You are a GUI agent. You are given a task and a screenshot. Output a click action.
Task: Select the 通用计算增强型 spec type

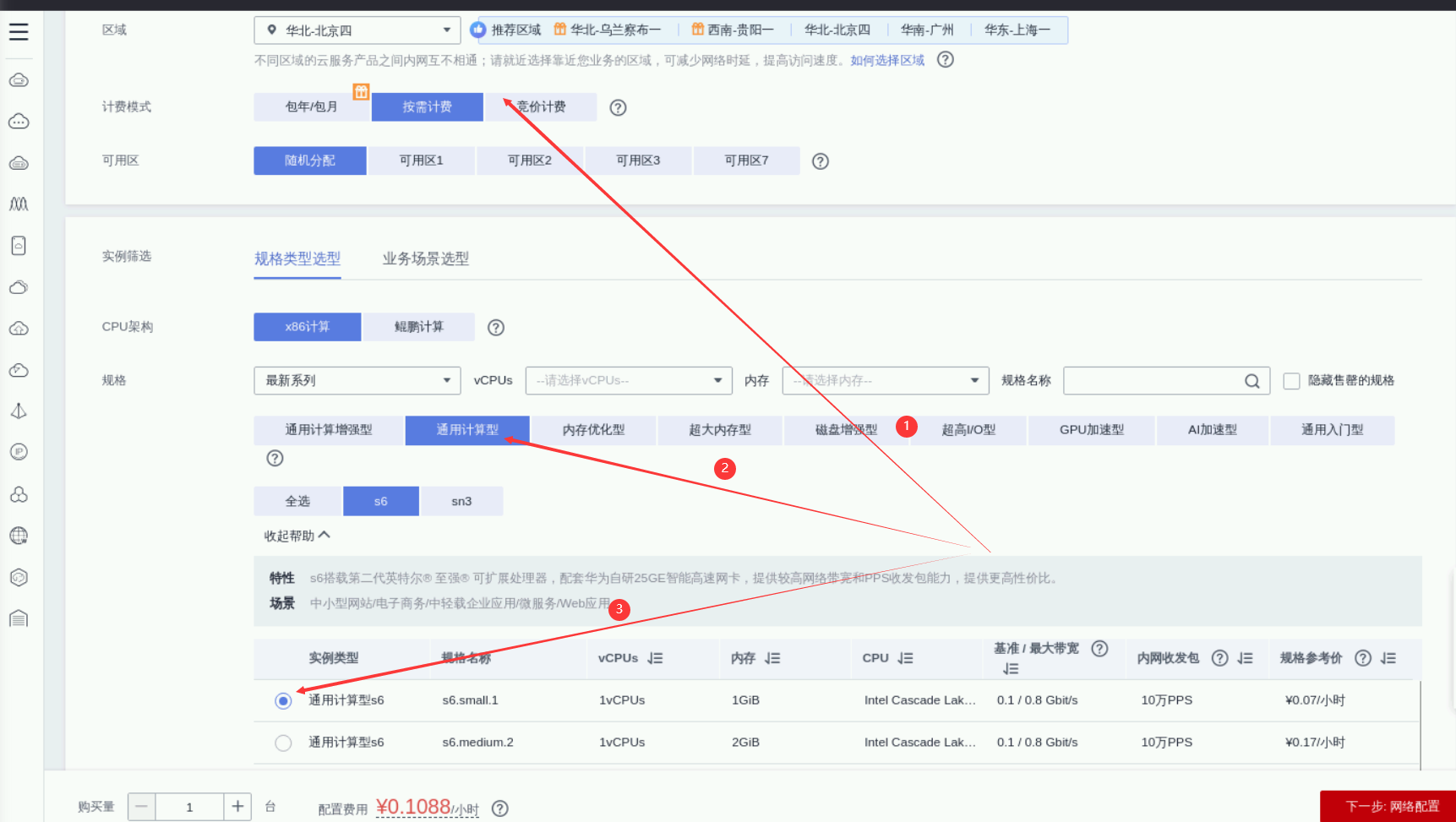[x=329, y=430]
